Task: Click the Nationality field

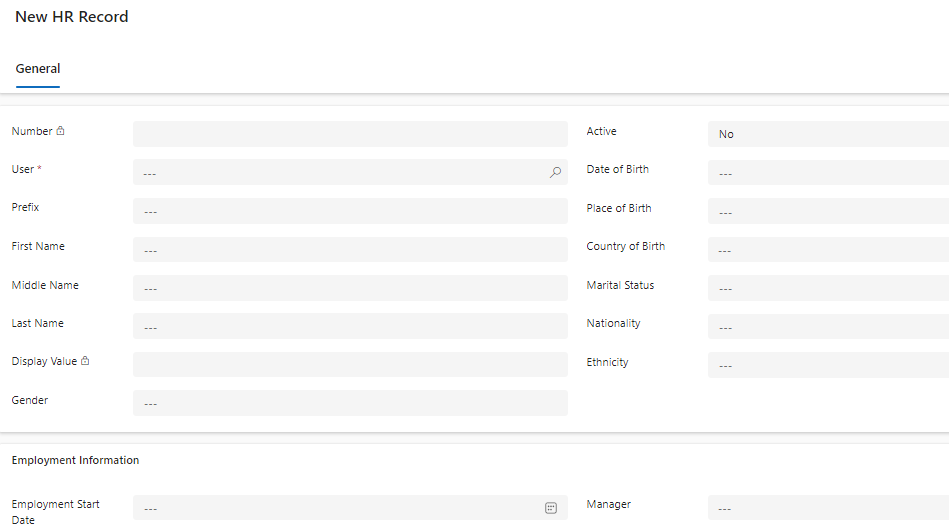Action: click(x=829, y=326)
